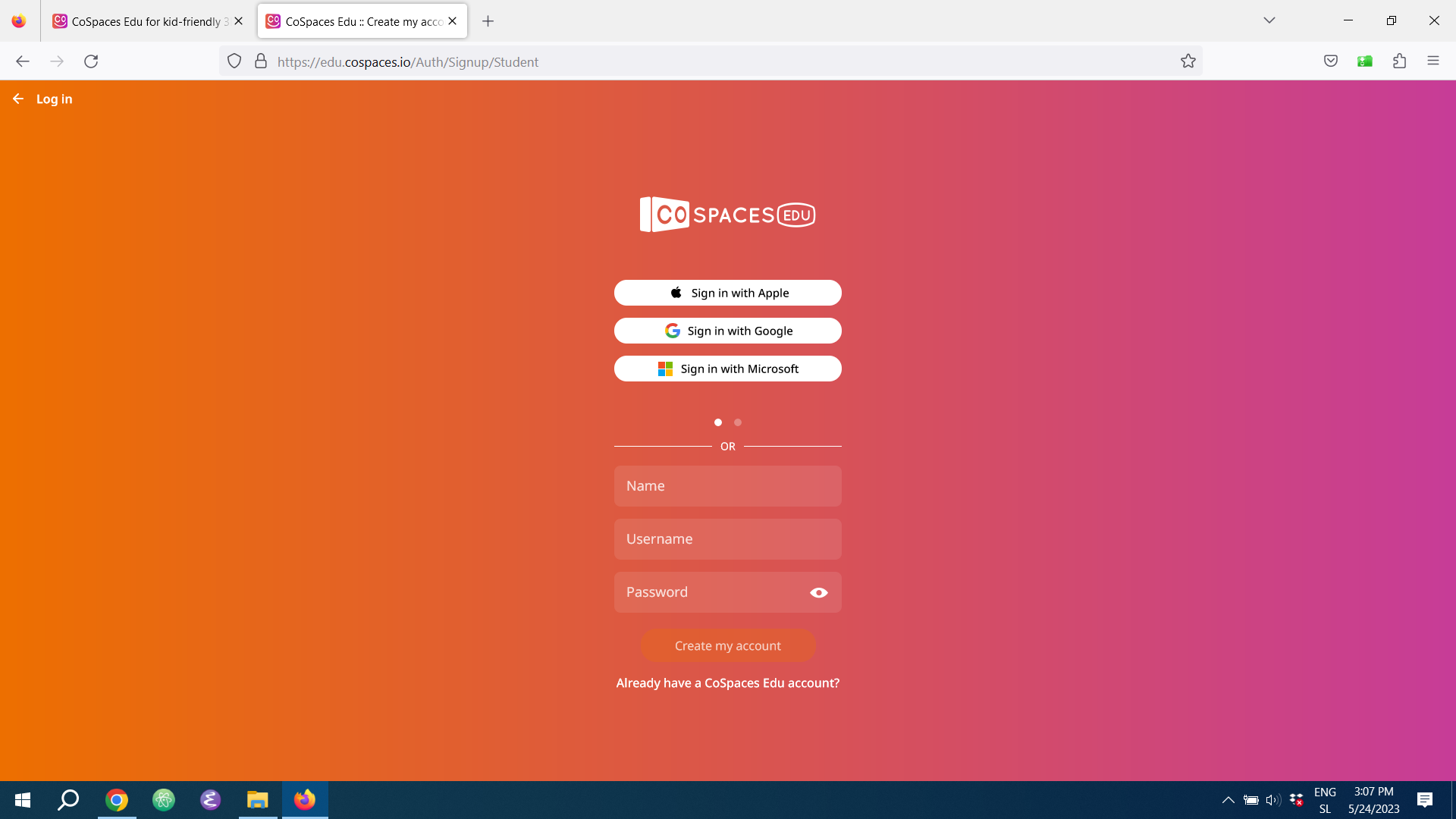The height and width of the screenshot is (819, 1456).
Task: Select the second carousel dot
Action: [x=738, y=422]
